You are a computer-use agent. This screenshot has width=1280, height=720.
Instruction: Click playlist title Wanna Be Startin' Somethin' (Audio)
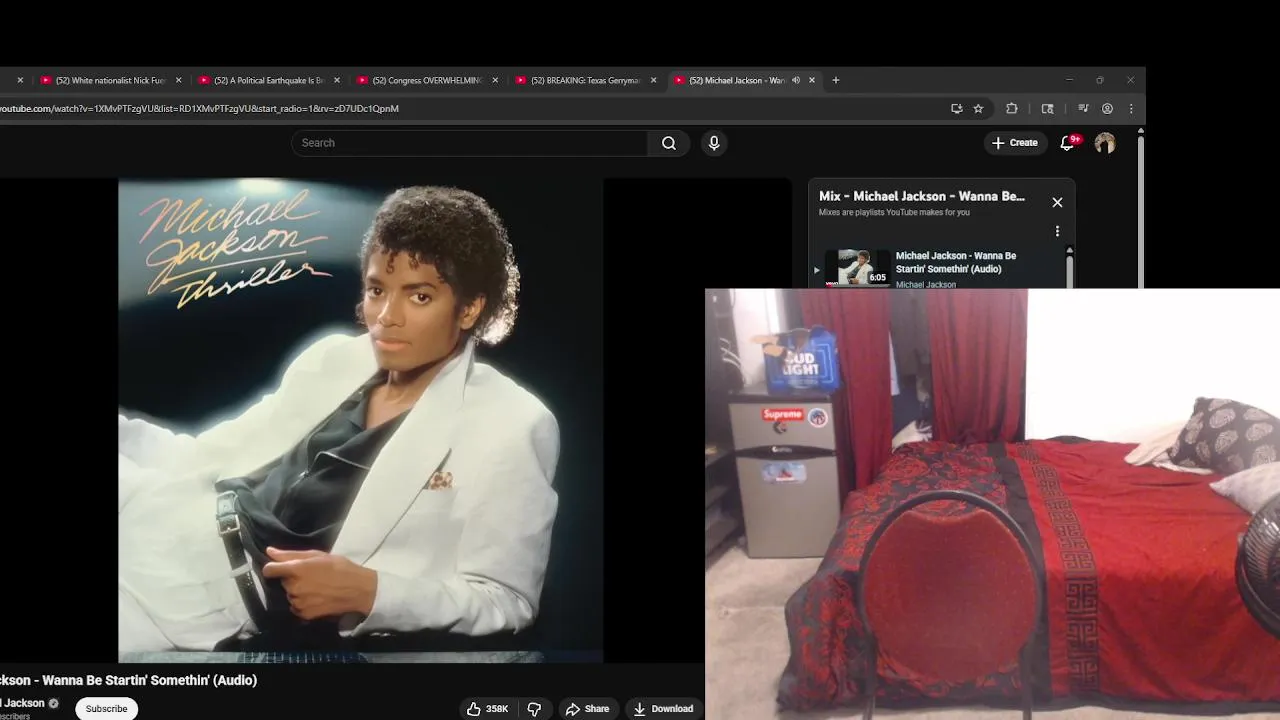(x=956, y=262)
